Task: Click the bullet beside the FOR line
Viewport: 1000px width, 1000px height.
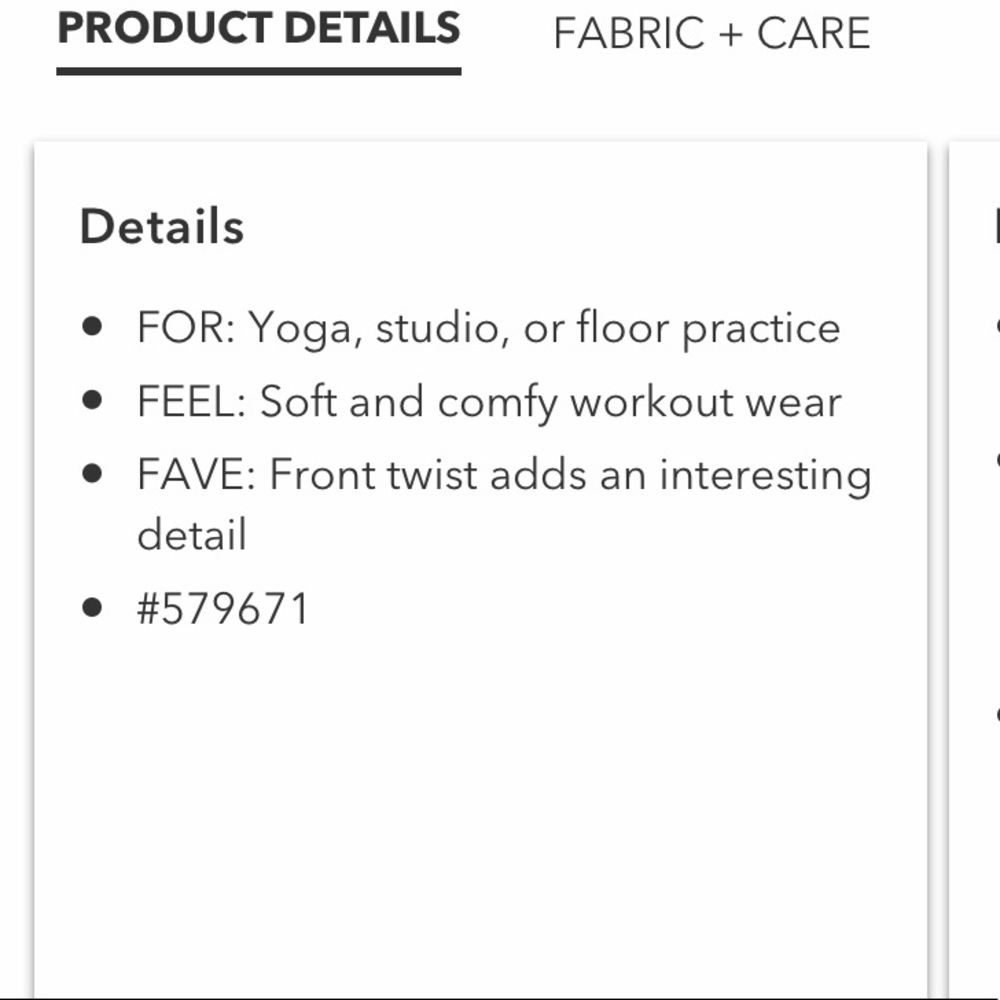Action: [x=94, y=326]
